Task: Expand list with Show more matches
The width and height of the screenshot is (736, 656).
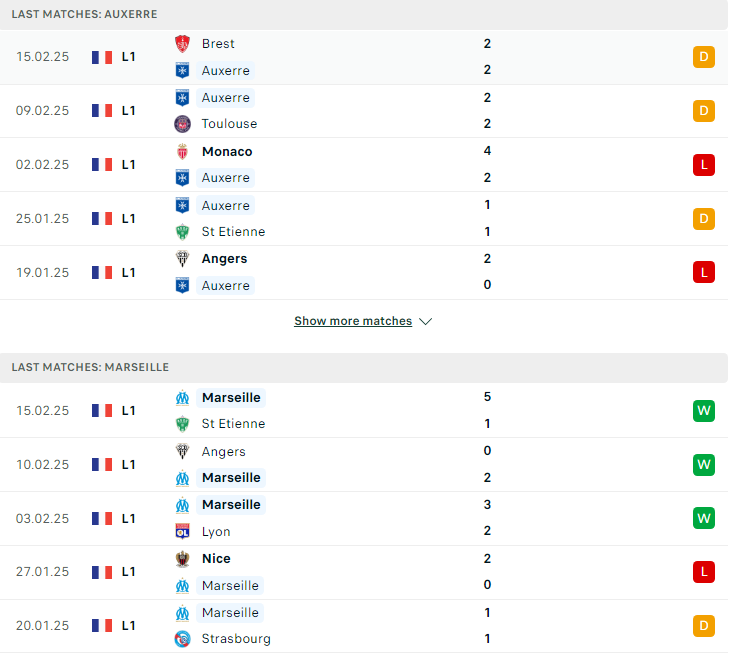Action: [x=353, y=321]
